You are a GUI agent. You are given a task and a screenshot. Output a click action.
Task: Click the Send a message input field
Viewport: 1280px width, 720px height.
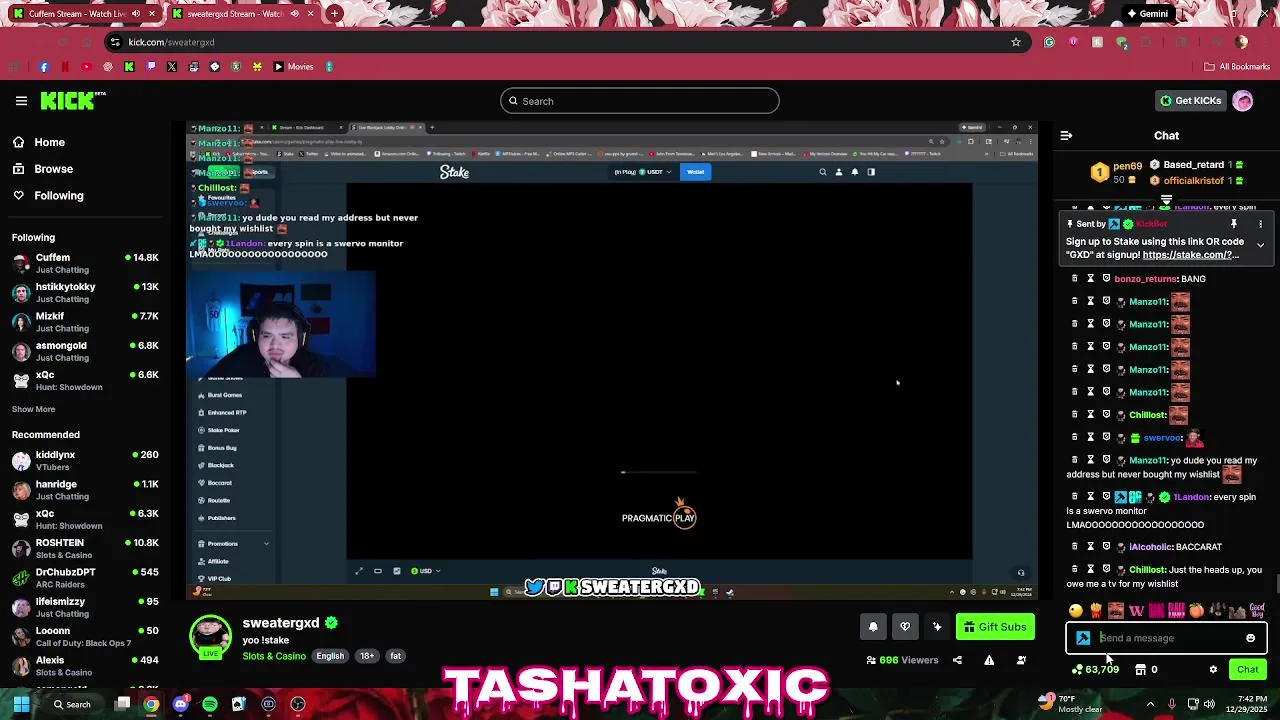pyautogui.click(x=1166, y=638)
